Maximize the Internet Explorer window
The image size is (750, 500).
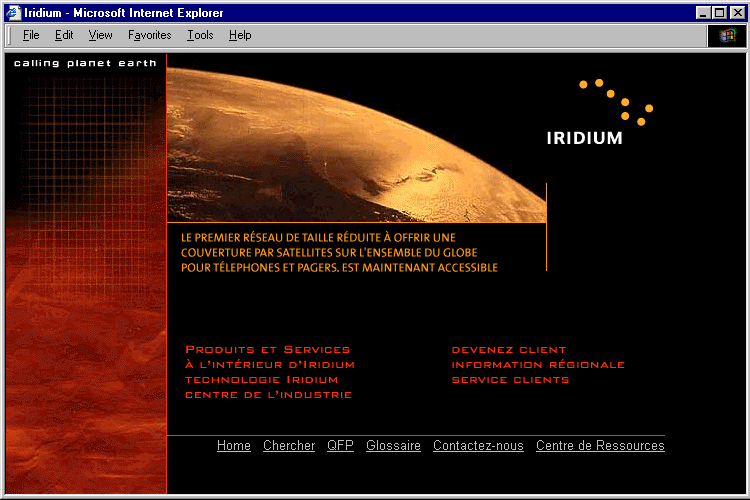tap(719, 13)
